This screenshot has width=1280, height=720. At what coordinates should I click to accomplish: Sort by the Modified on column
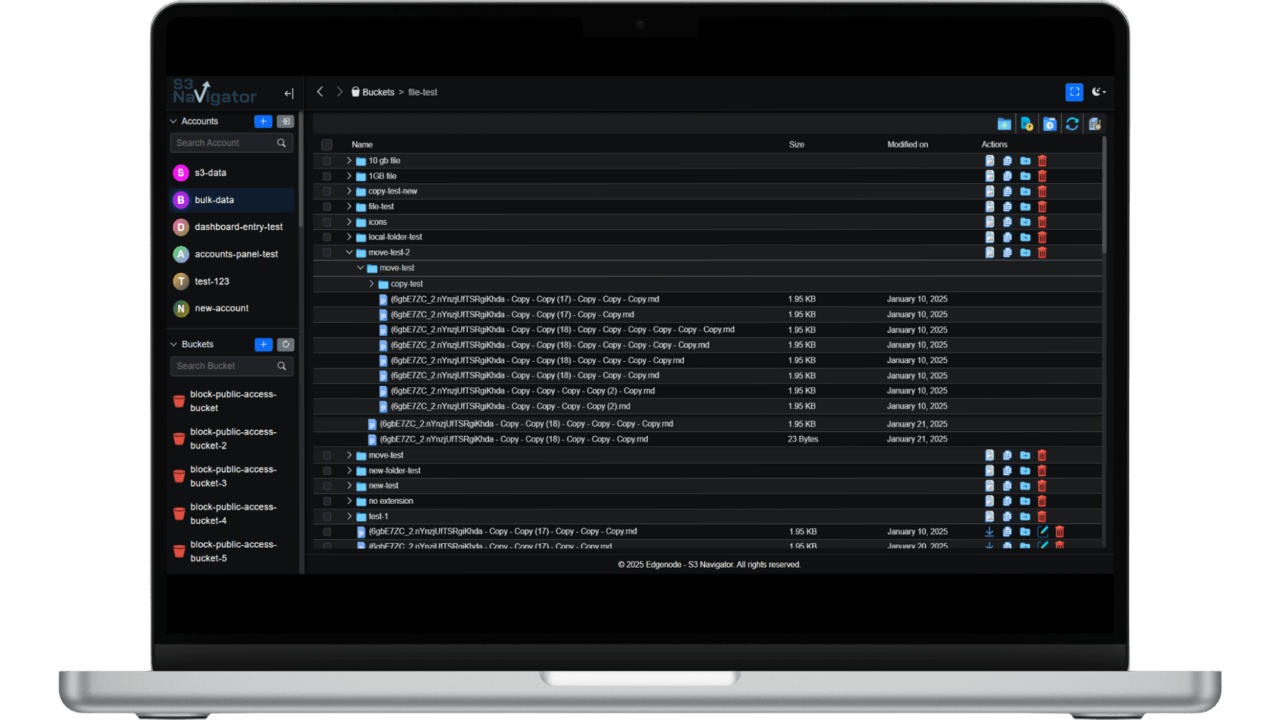coord(907,145)
